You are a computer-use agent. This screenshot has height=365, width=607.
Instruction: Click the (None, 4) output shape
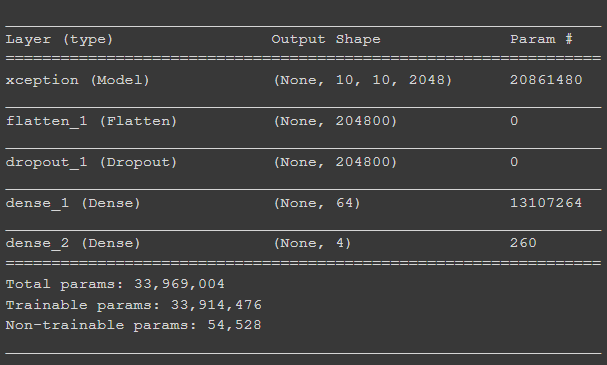pos(312,243)
